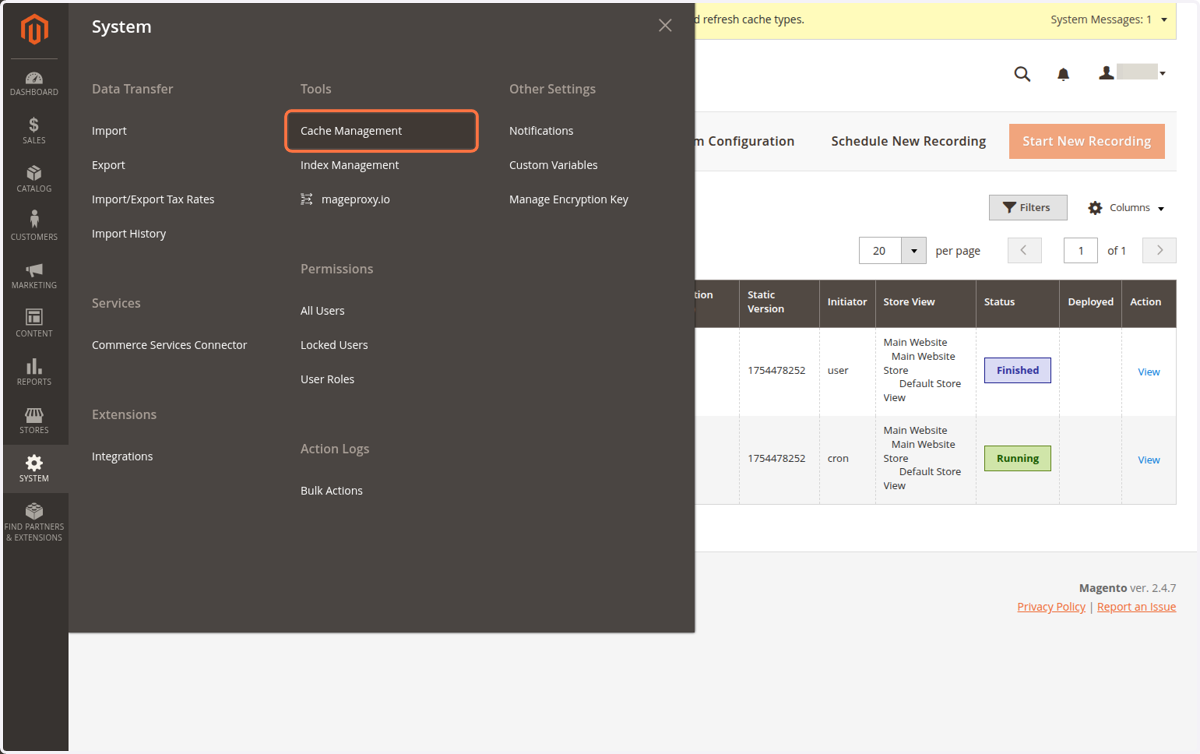1200x754 pixels.
Task: Click the Status column header
Action: [1017, 302]
